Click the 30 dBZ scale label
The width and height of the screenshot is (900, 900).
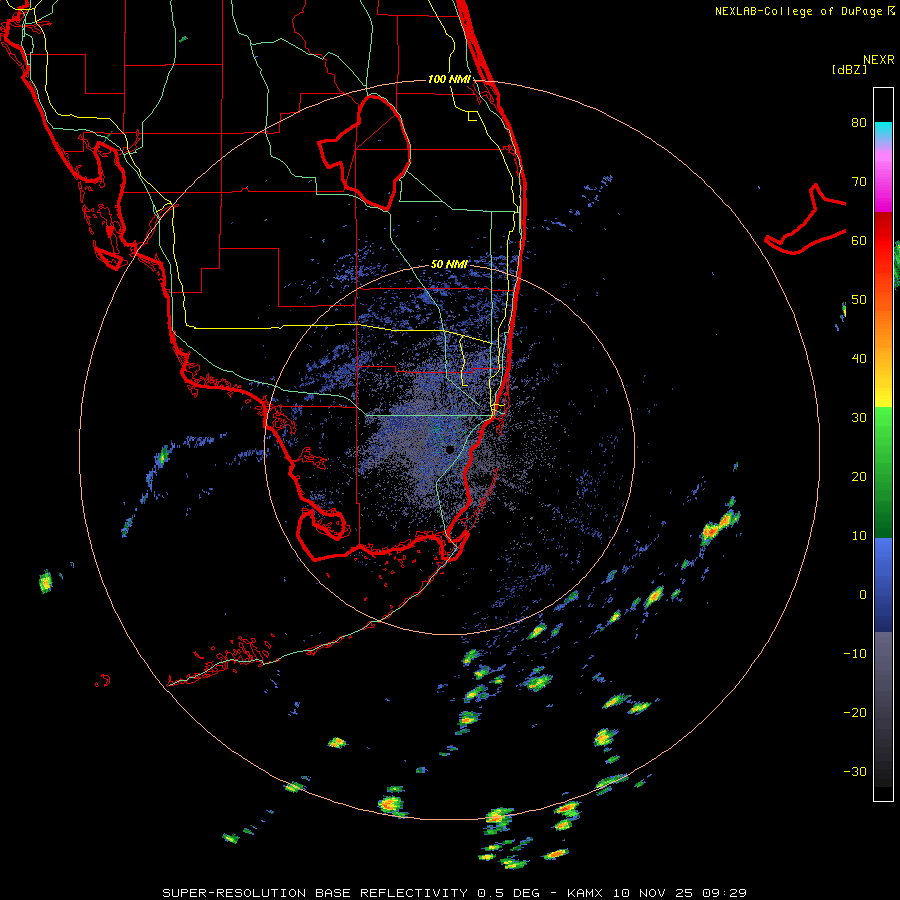coord(859,417)
